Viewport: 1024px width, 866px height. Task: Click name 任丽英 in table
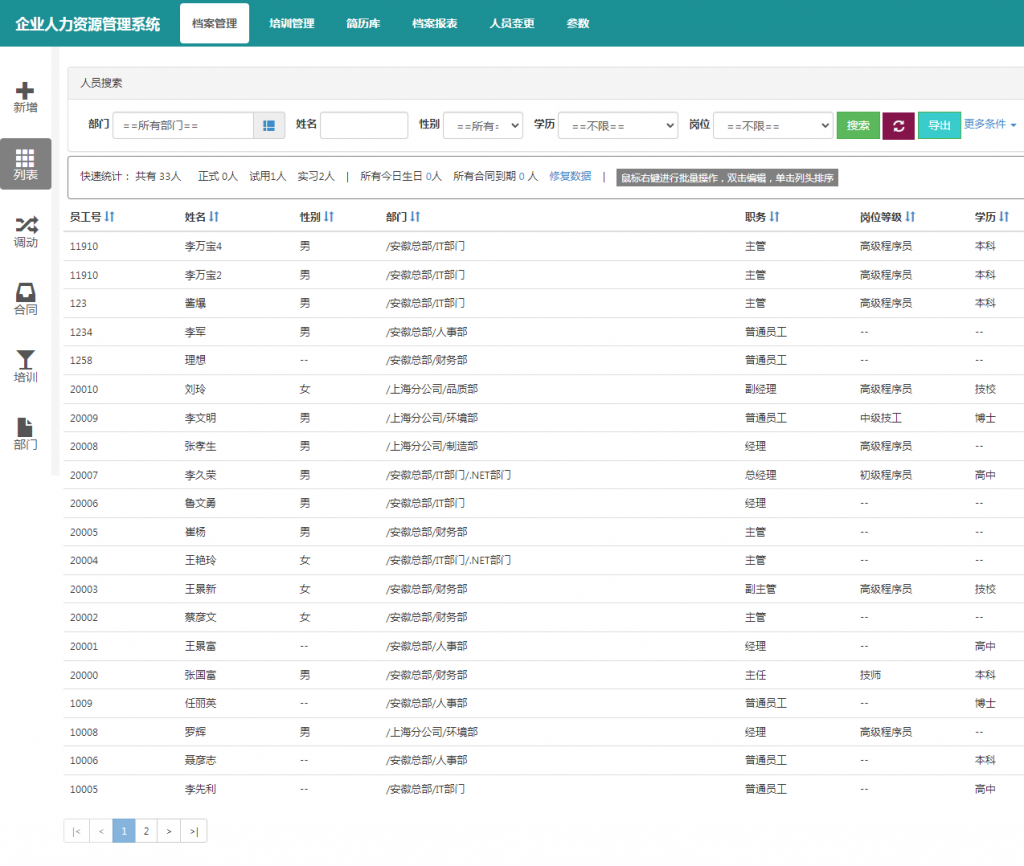(x=200, y=703)
